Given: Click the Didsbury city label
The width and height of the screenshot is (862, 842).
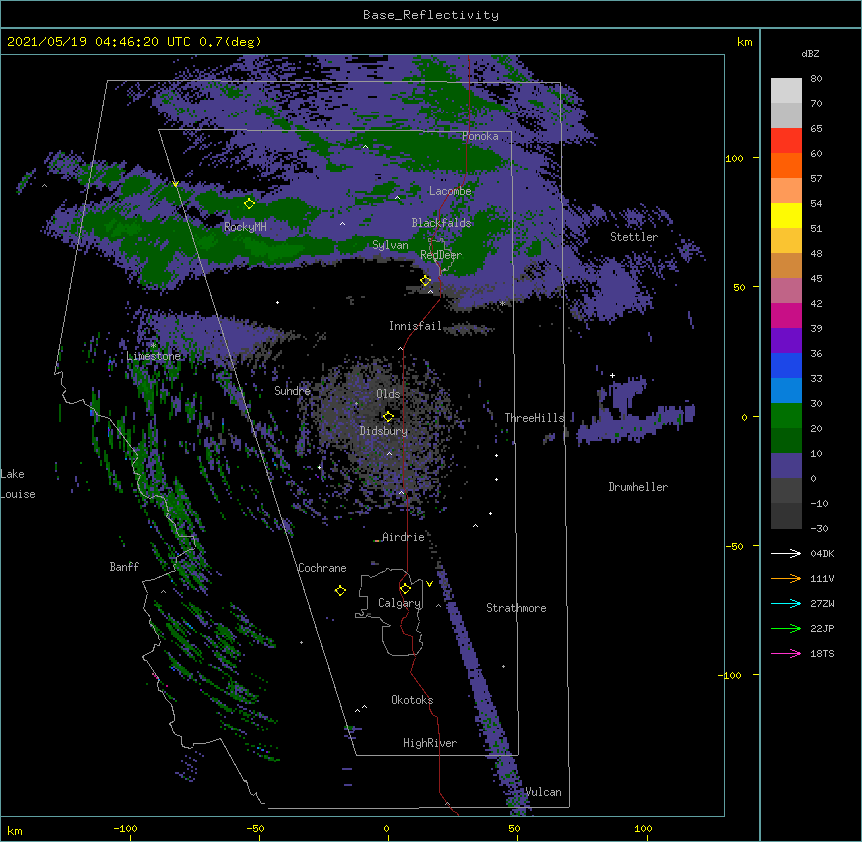Looking at the screenshot, I should 384,431.
